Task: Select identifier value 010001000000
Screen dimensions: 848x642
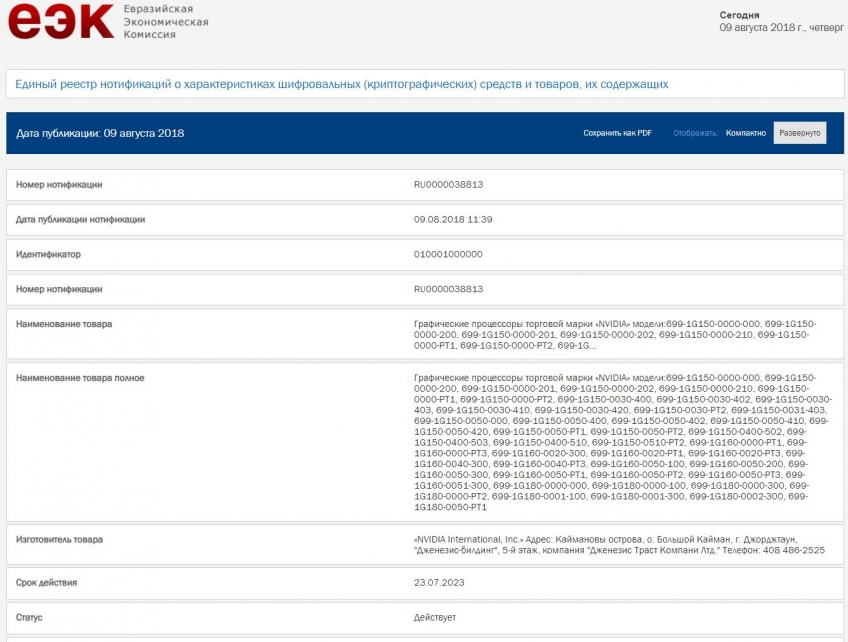Action: (x=448, y=254)
